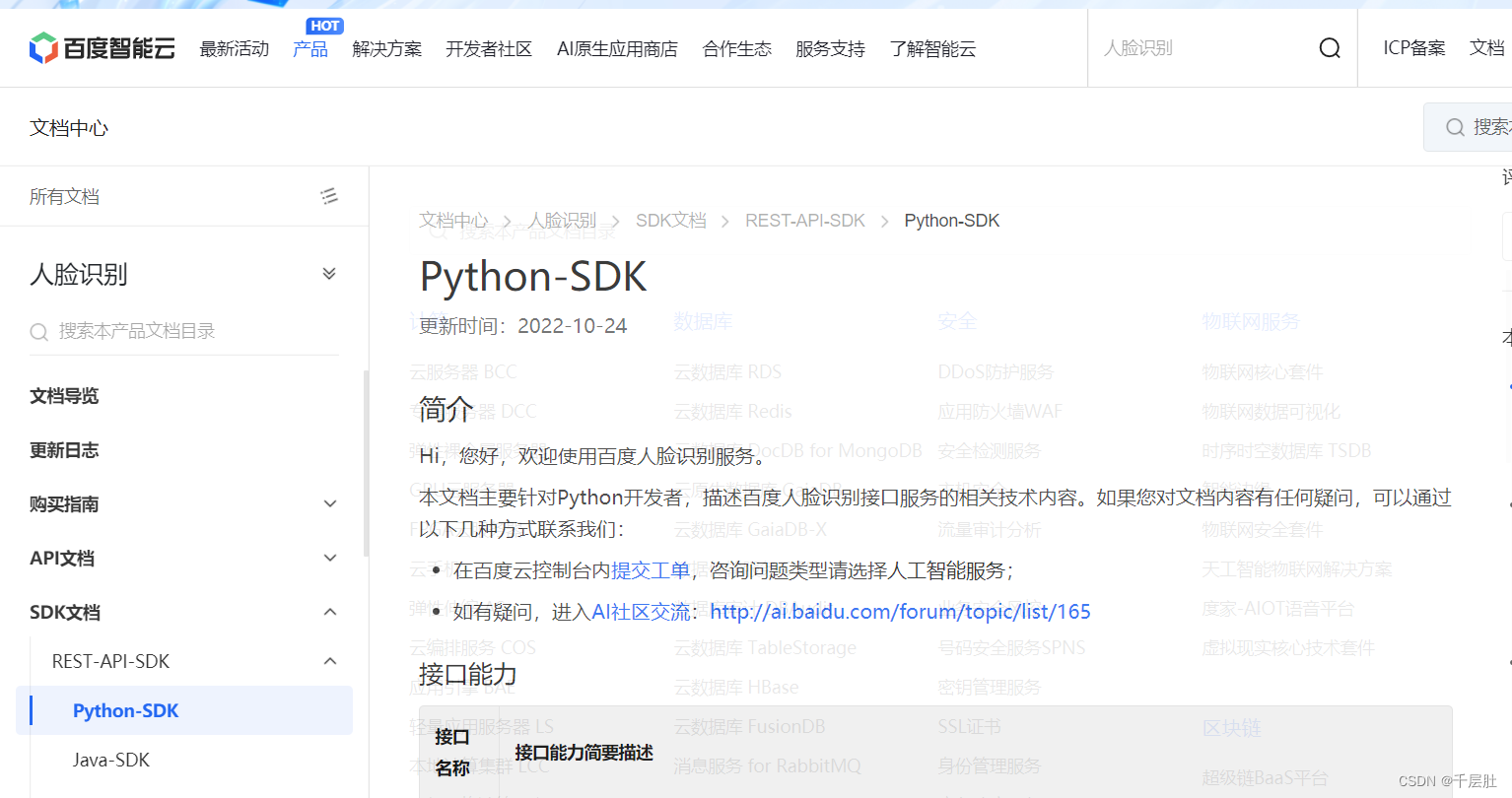Click the 文档中心 page title
This screenshot has width=1512, height=798.
[x=69, y=127]
